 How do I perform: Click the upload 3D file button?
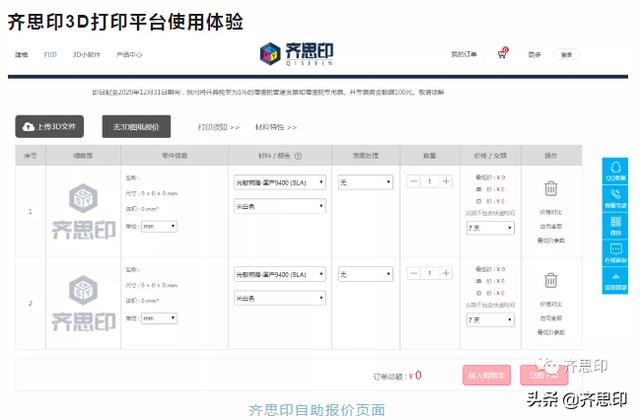pyautogui.click(x=49, y=127)
